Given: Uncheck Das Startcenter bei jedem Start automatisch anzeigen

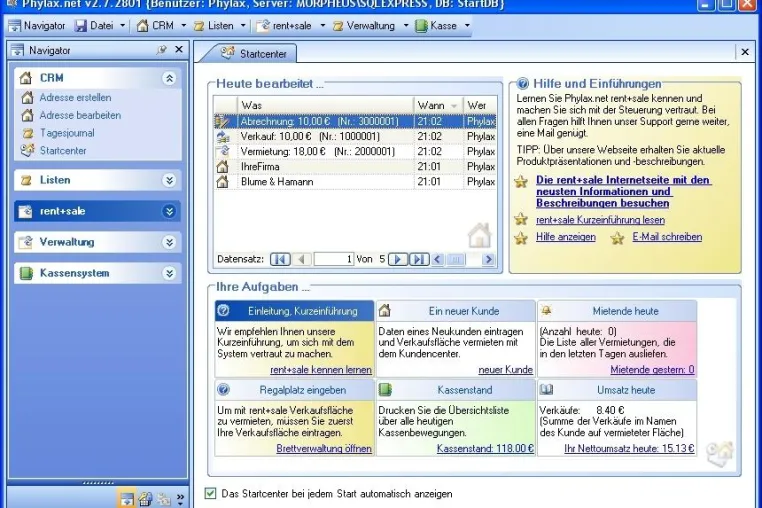Looking at the screenshot, I should click(210, 493).
